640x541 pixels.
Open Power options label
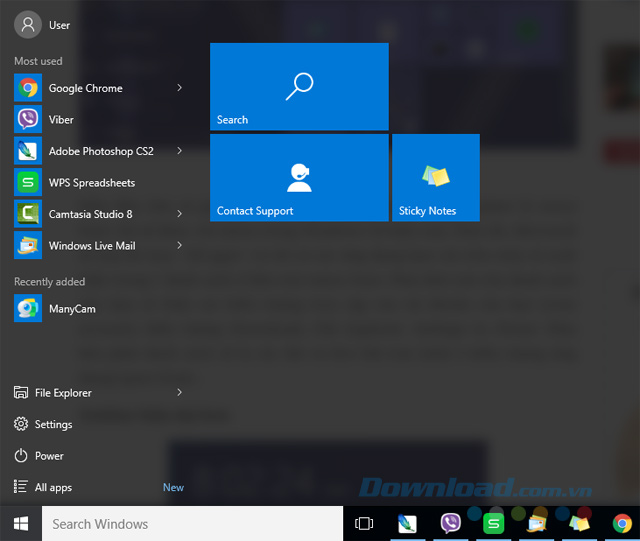tap(49, 456)
